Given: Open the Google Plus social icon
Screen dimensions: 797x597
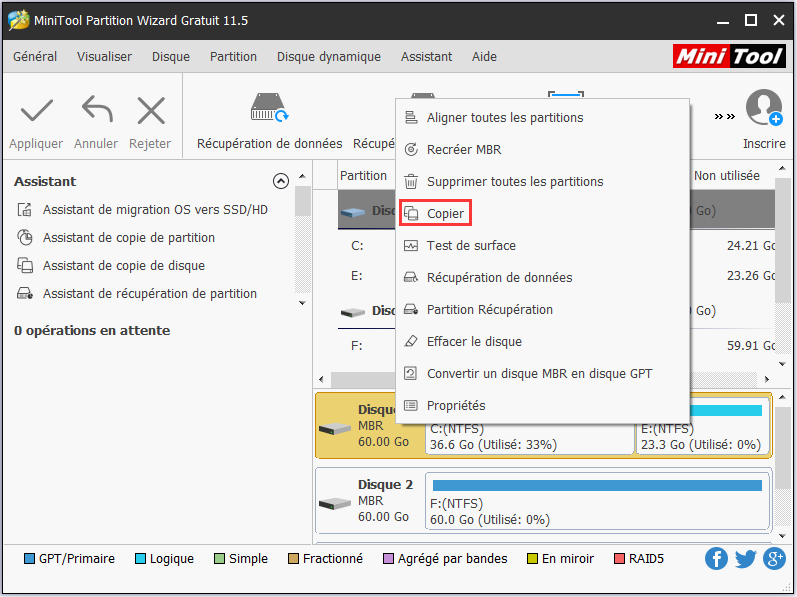Looking at the screenshot, I should (774, 559).
